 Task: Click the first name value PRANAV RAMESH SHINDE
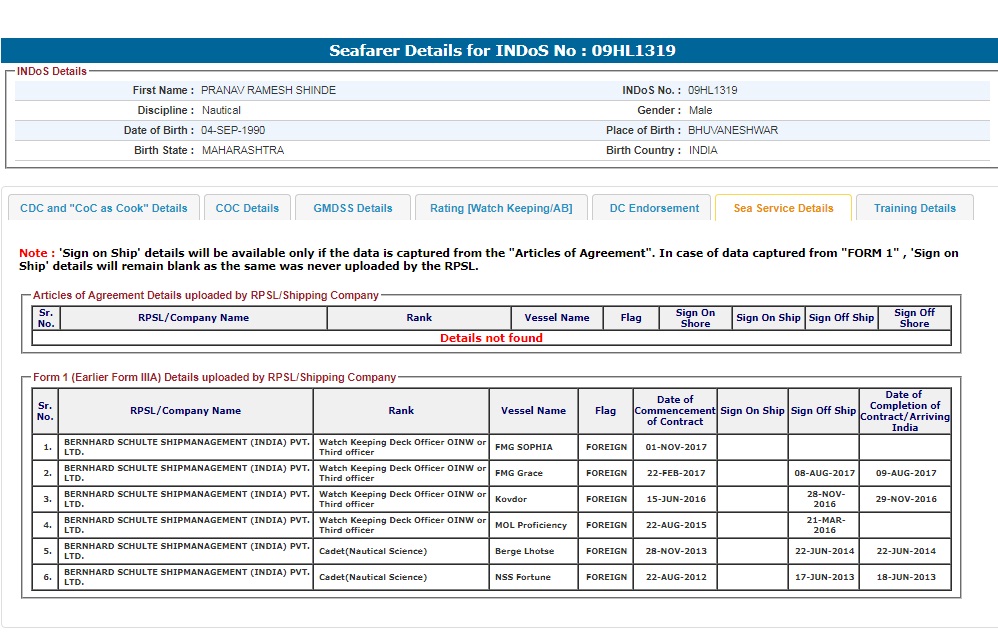[268, 90]
